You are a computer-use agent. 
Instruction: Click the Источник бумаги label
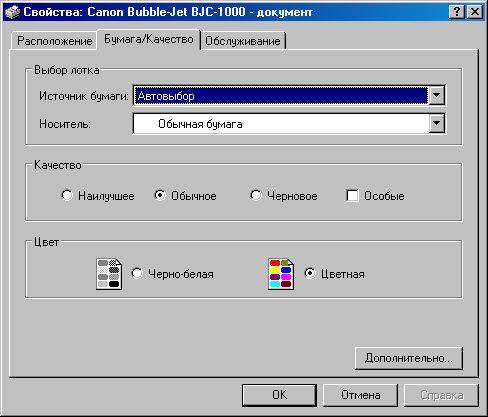(x=84, y=96)
